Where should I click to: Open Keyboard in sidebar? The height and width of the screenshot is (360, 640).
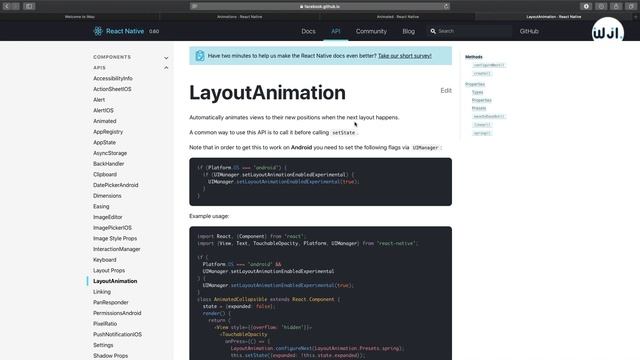pos(104,260)
